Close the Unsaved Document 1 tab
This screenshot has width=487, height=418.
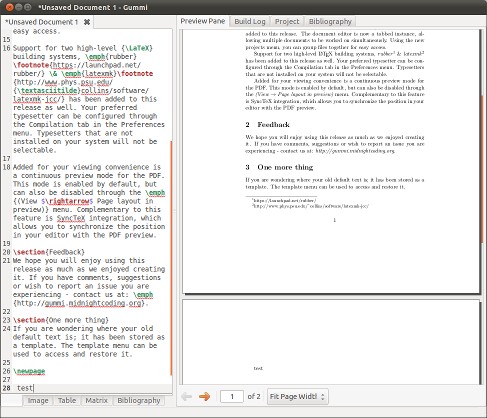coord(87,22)
